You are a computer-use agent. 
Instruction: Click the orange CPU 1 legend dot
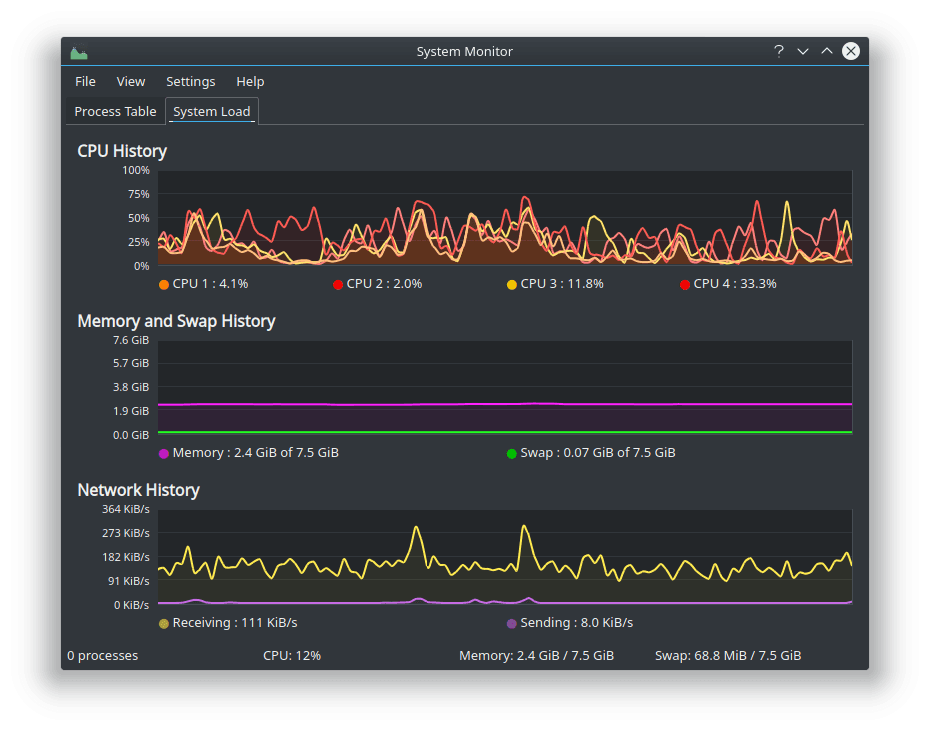[x=164, y=284]
